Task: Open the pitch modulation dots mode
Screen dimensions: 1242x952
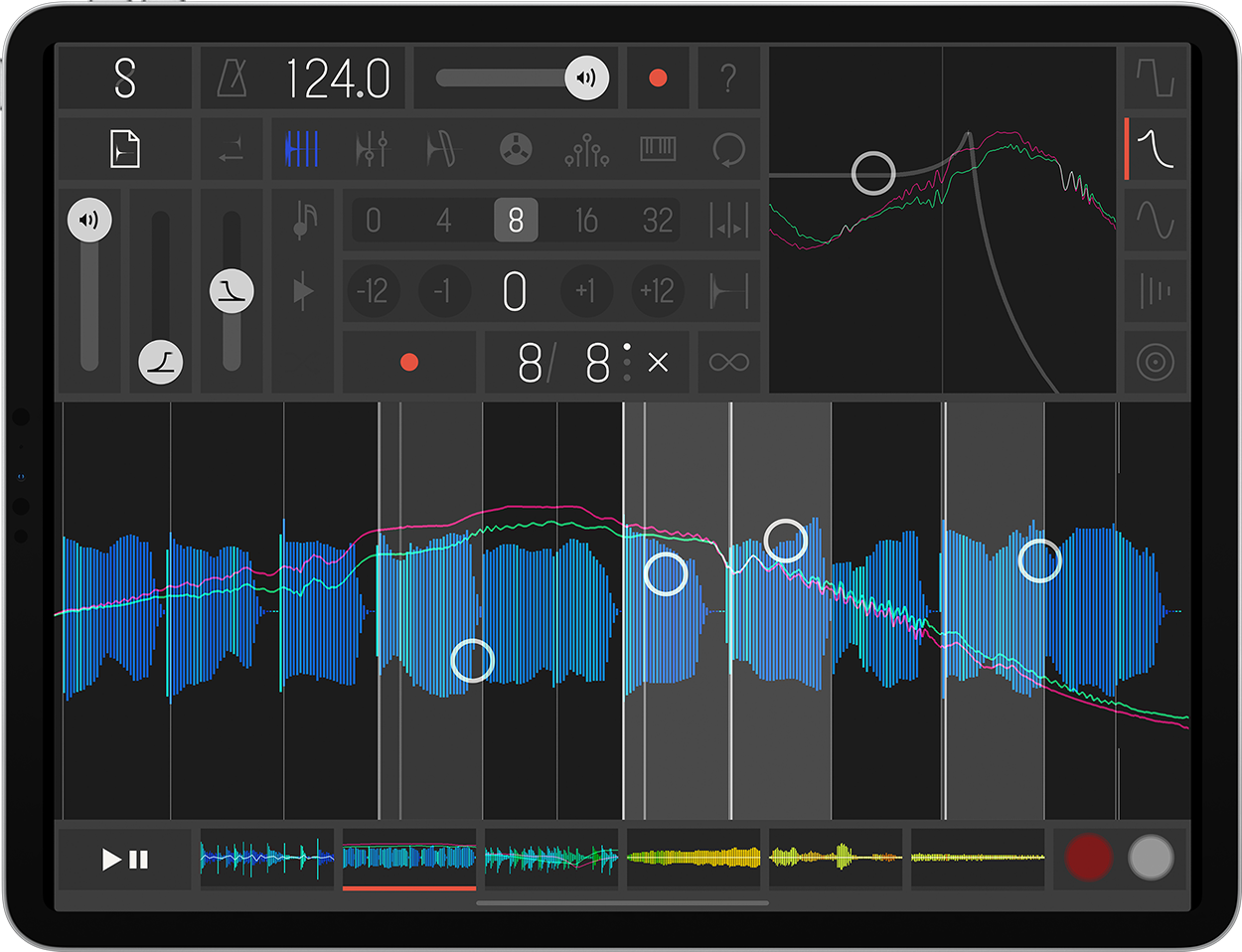Action: [x=586, y=149]
